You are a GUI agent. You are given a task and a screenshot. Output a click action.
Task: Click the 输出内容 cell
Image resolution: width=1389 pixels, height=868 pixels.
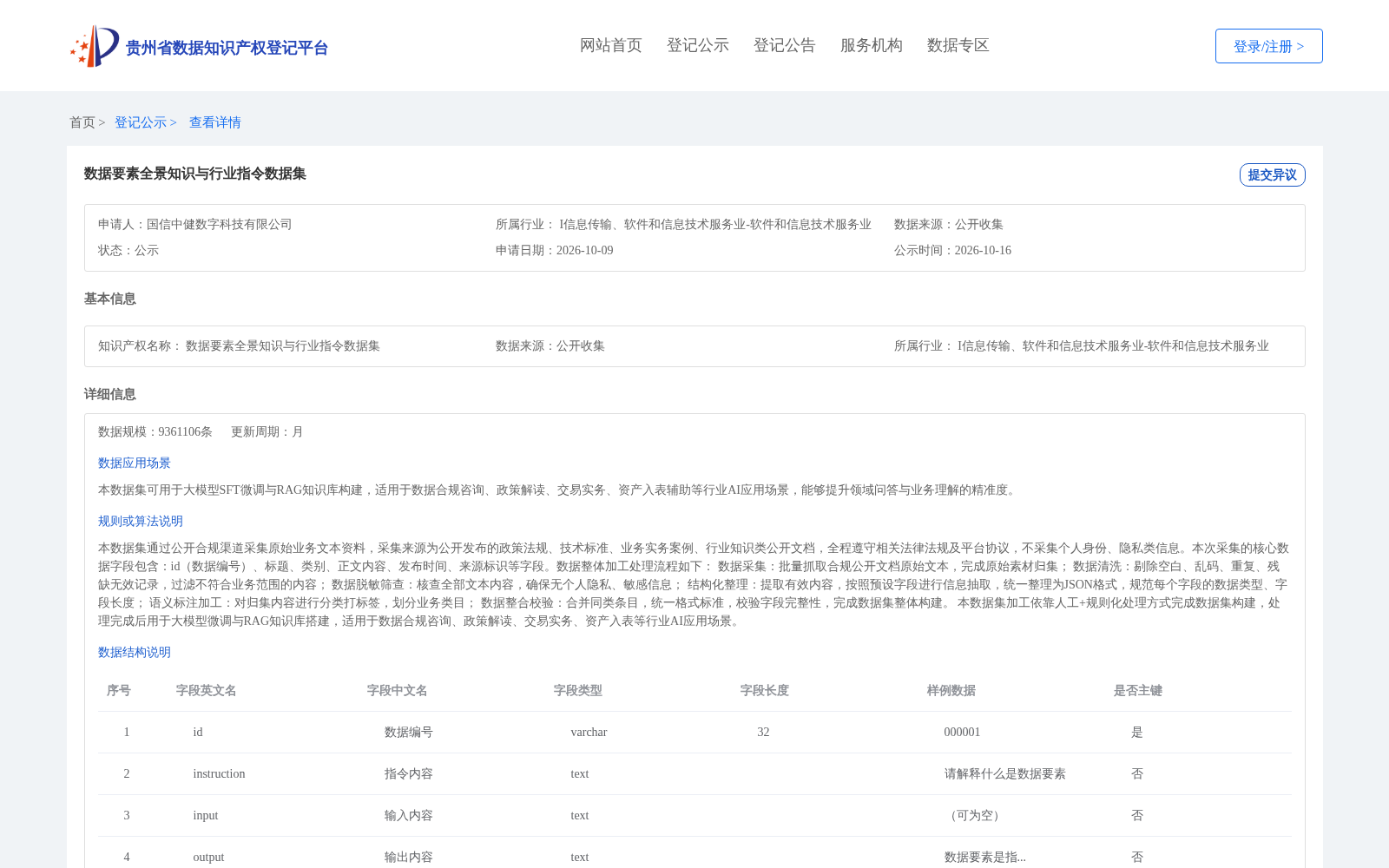(x=409, y=857)
